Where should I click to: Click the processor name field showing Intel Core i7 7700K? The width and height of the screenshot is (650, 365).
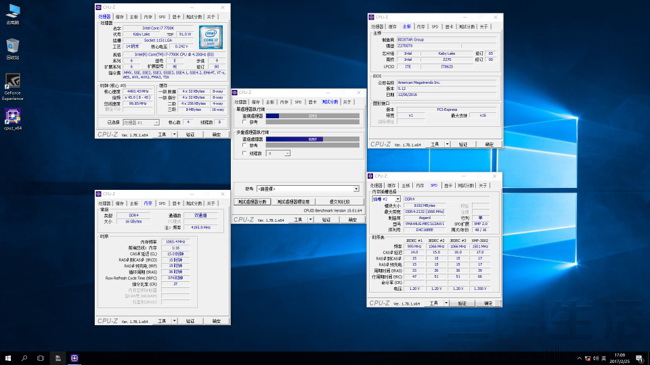point(158,28)
